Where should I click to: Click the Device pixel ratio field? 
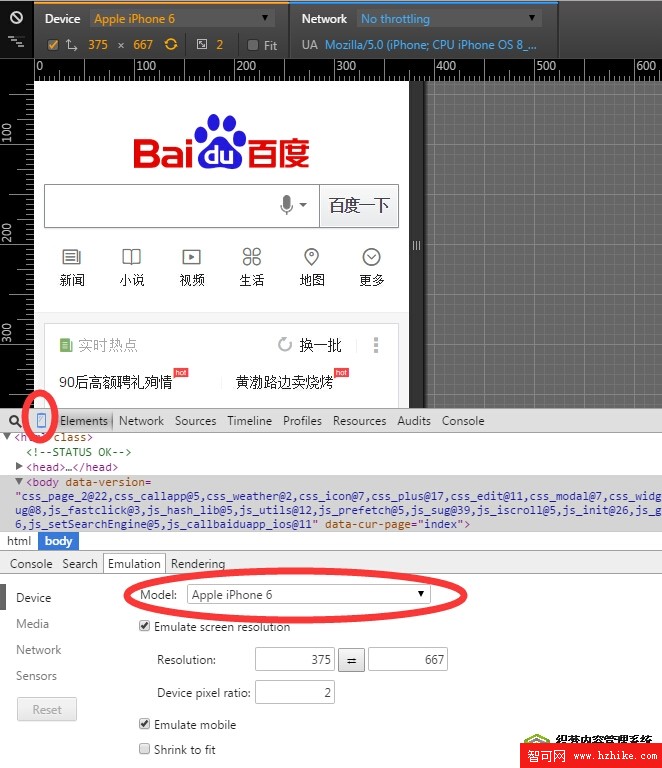tap(295, 692)
